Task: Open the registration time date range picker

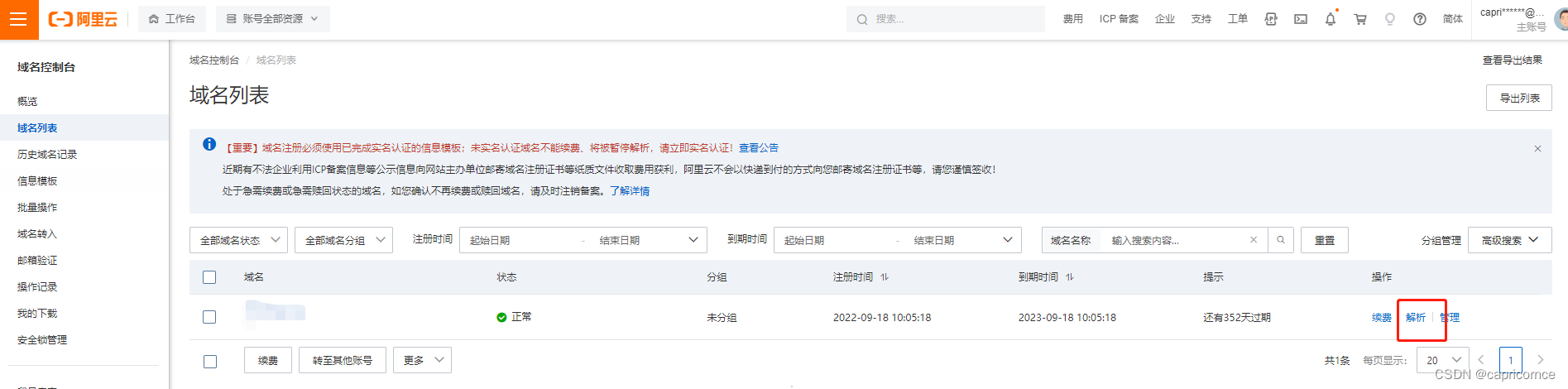Action: tap(583, 240)
